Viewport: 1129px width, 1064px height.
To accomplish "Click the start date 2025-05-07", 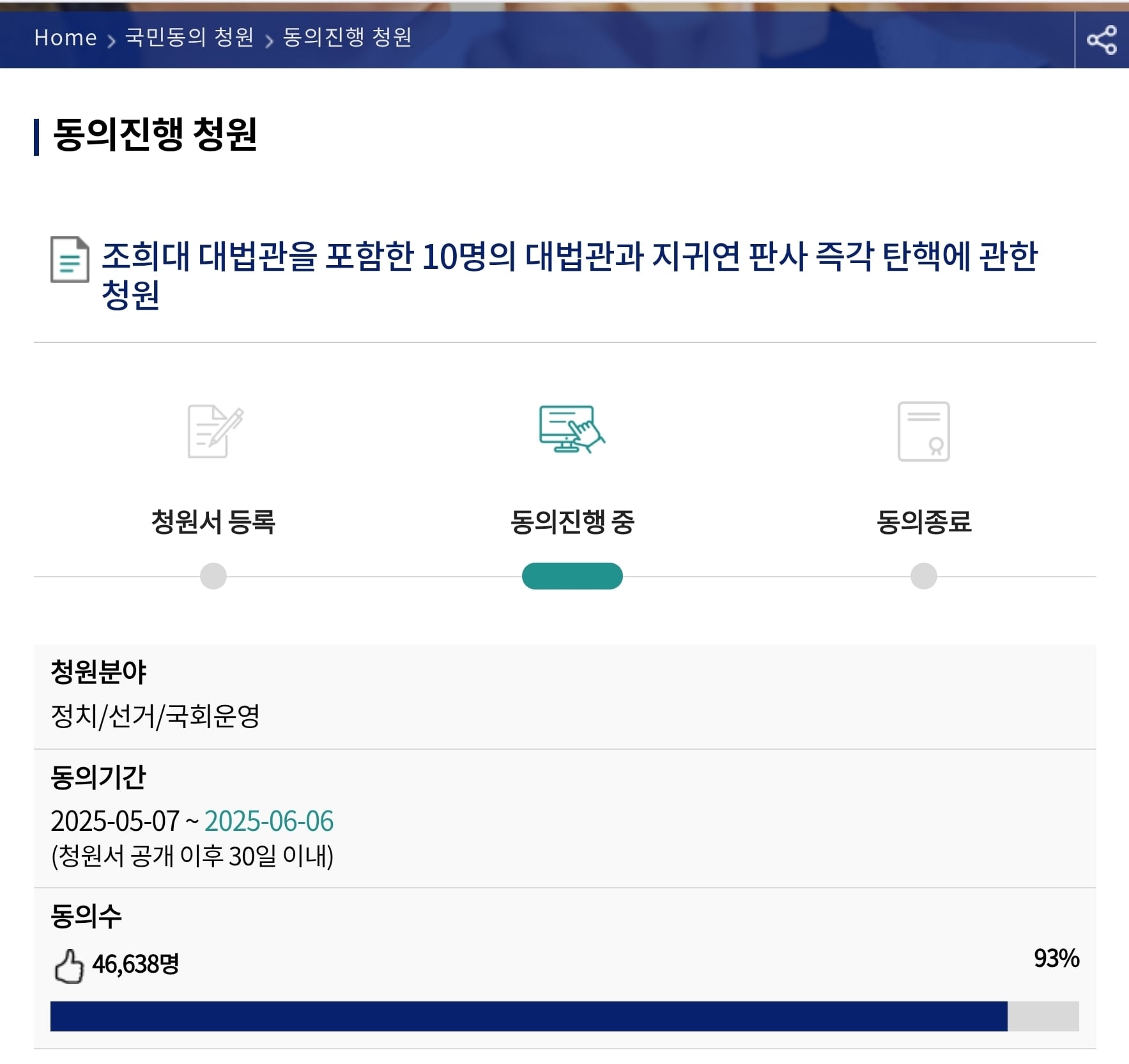I will click(x=115, y=821).
